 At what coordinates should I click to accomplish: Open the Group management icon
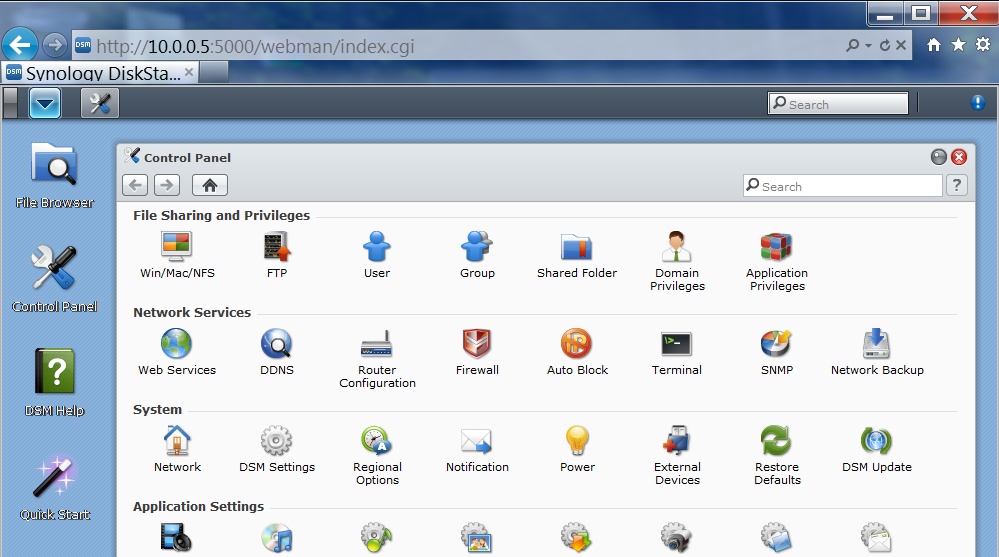click(x=477, y=254)
